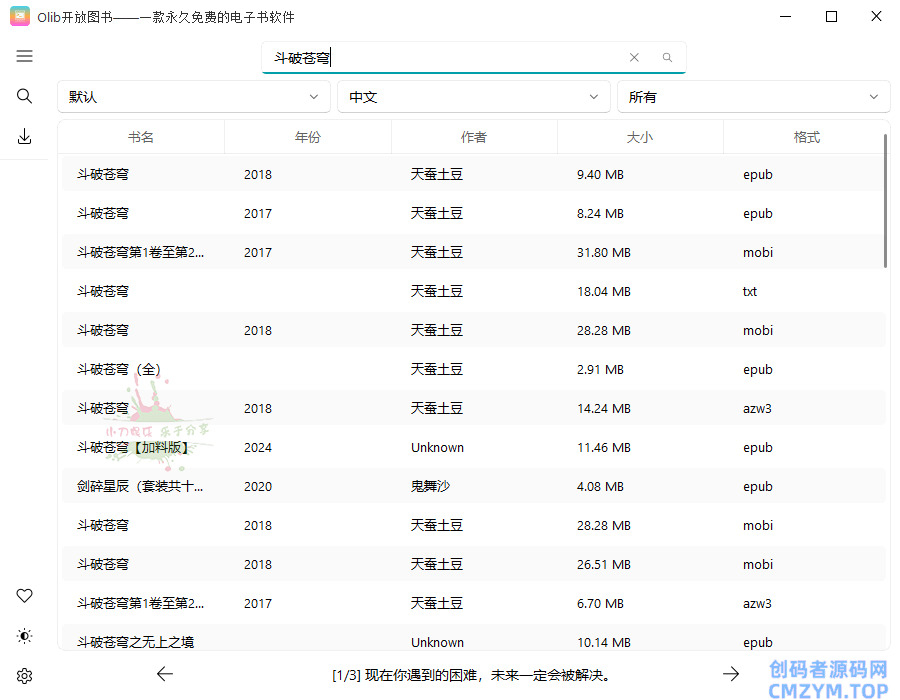Sort by the 大小 column header
The image size is (900, 700).
(x=639, y=137)
